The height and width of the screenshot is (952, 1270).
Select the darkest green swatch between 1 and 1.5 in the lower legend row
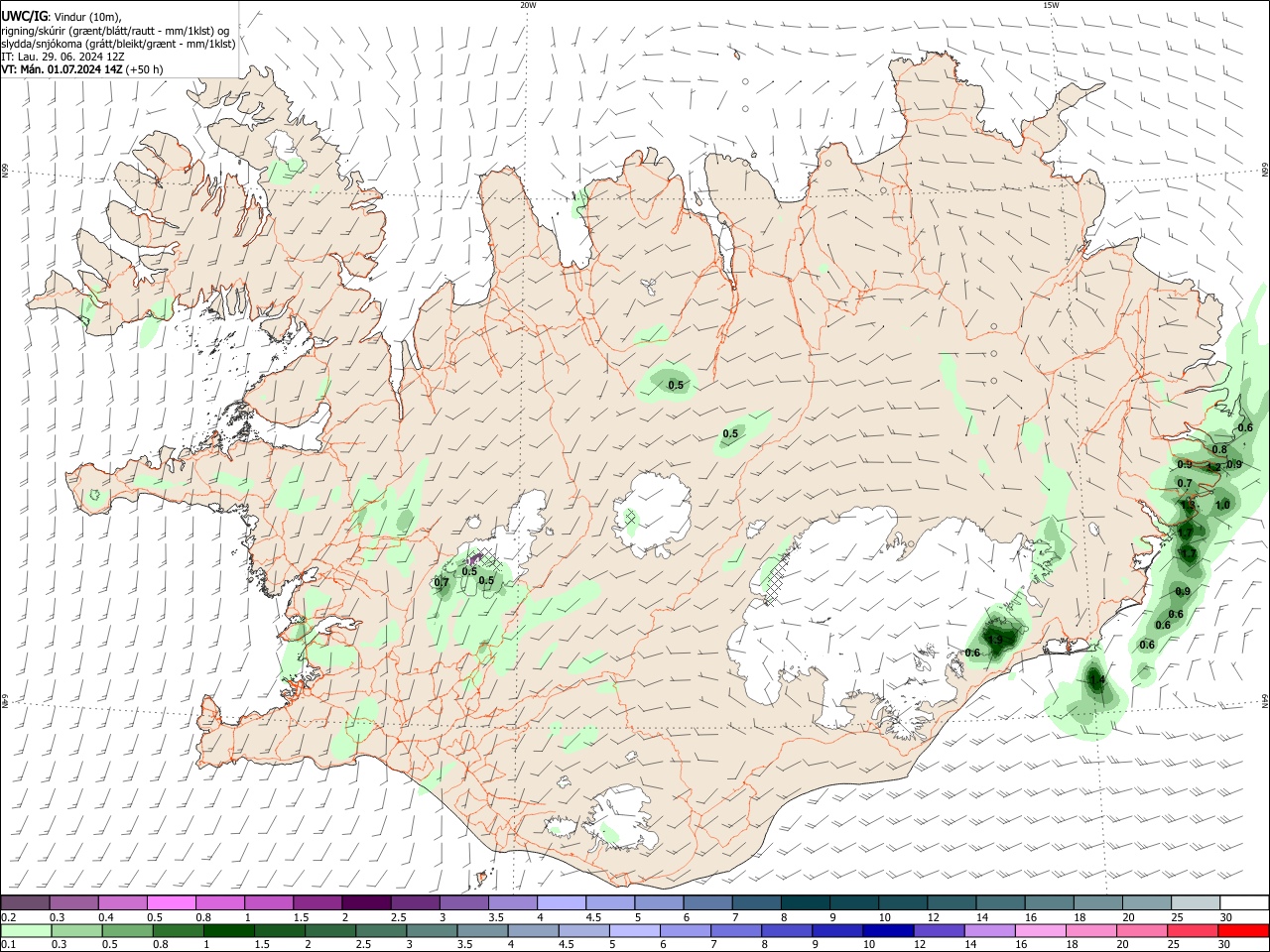228,930
